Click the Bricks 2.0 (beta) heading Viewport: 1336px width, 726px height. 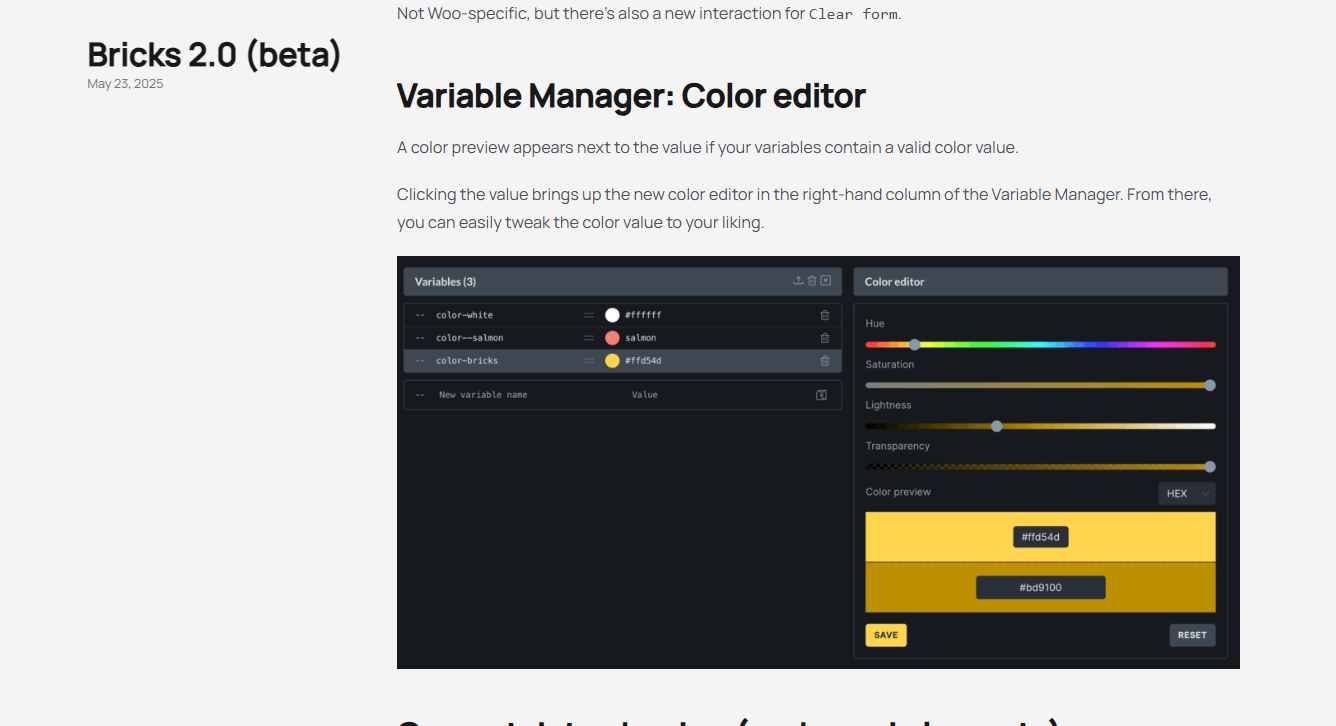214,55
